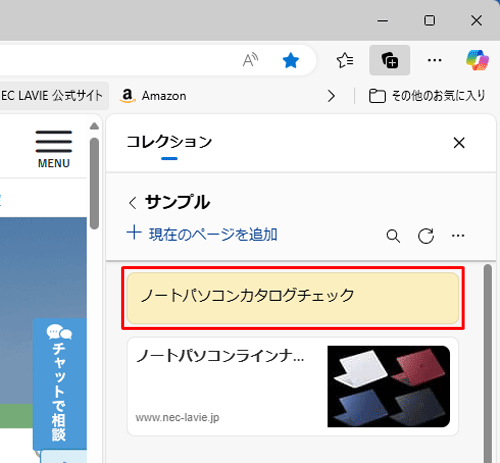This screenshot has width=500, height=463.
Task: Click the maximize window button
Action: [x=429, y=20]
